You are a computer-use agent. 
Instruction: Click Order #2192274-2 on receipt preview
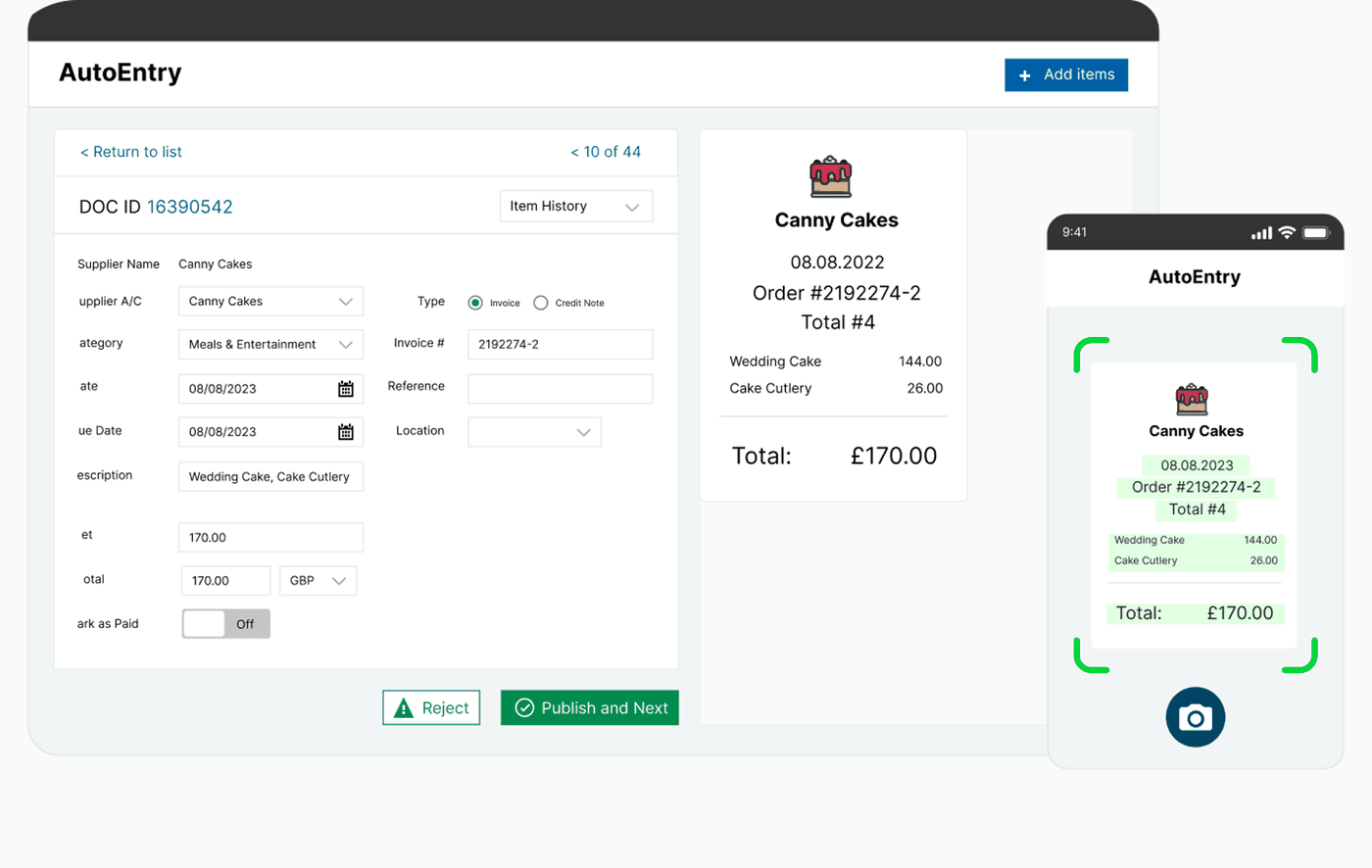(x=837, y=293)
